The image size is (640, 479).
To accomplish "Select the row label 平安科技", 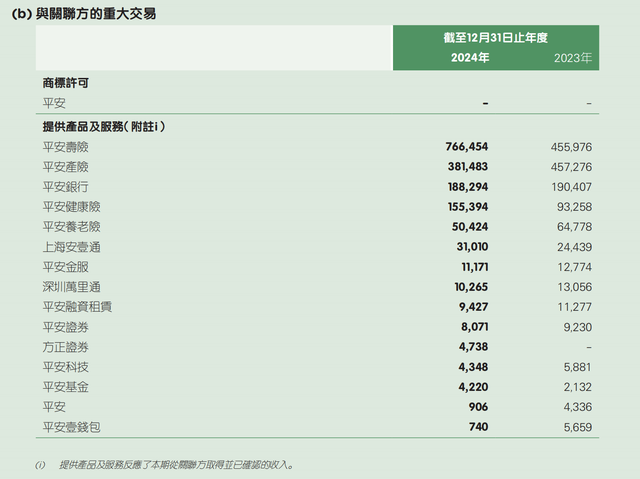I will click(x=66, y=367).
